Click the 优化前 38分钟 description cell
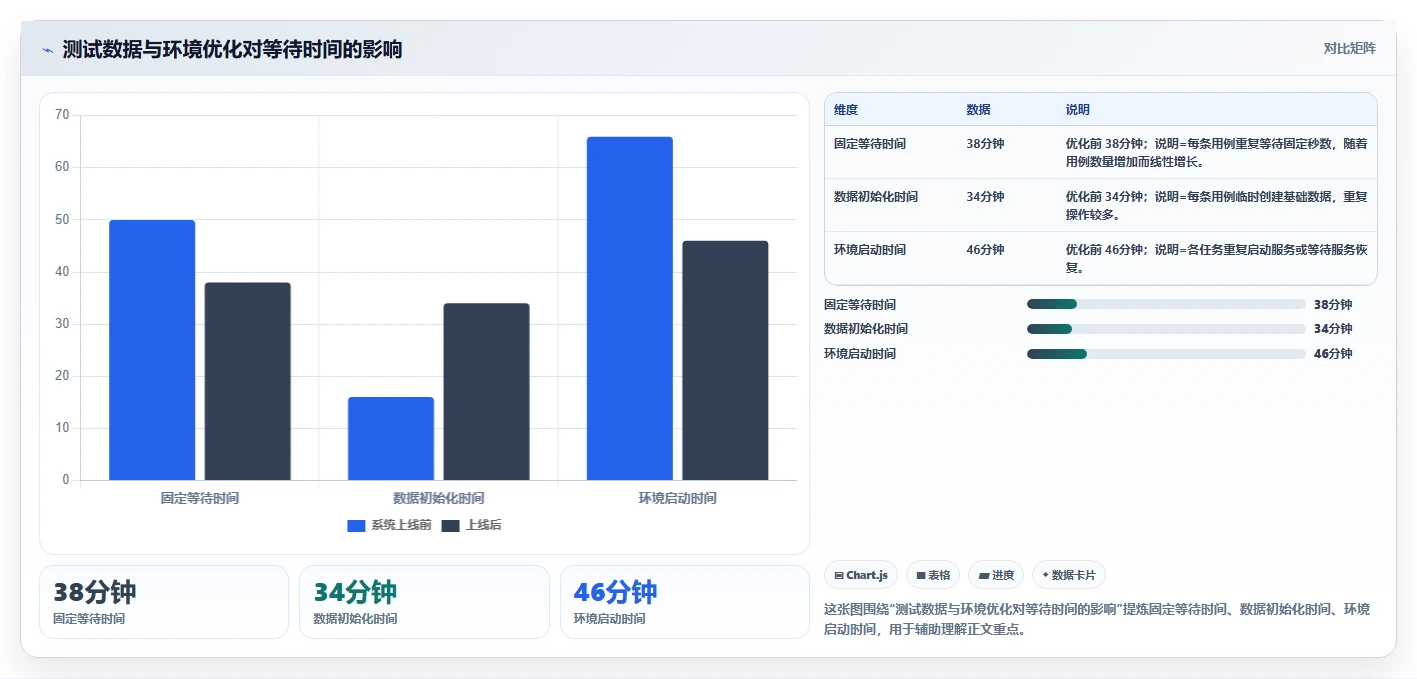The image size is (1417, 679). click(x=1216, y=153)
